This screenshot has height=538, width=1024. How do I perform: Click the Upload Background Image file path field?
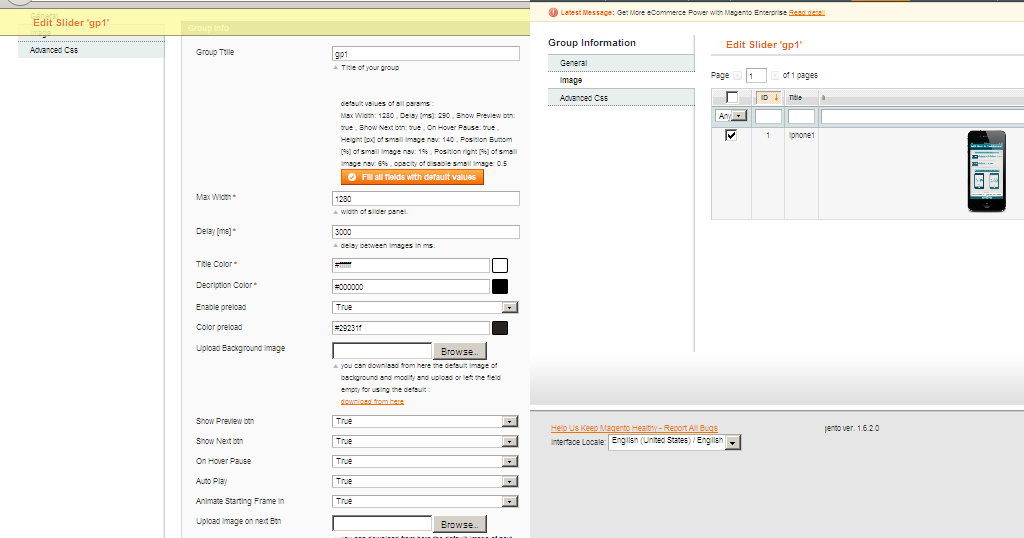[x=382, y=351]
